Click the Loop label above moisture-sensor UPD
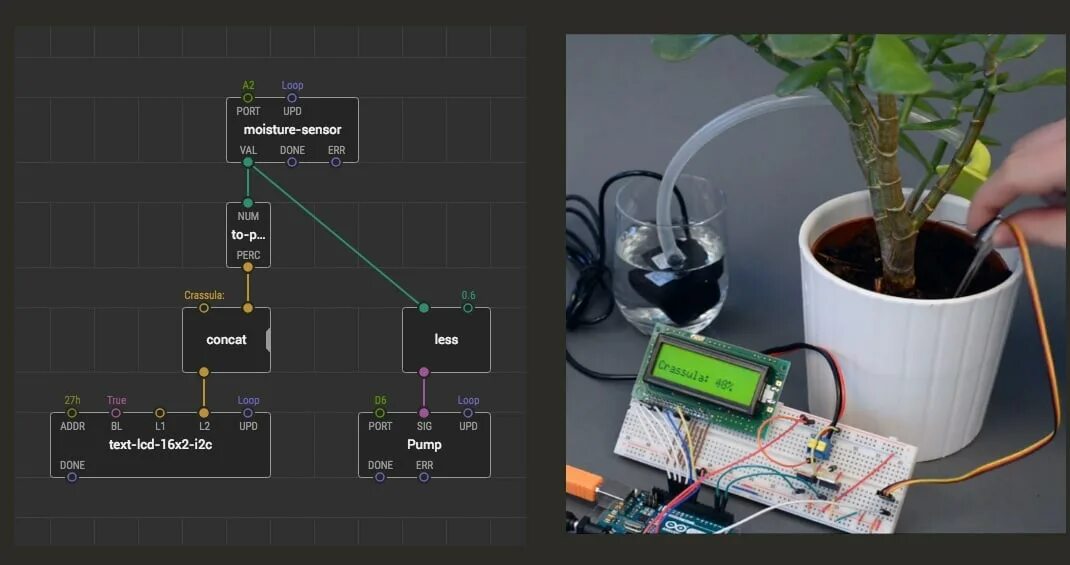 (x=292, y=85)
